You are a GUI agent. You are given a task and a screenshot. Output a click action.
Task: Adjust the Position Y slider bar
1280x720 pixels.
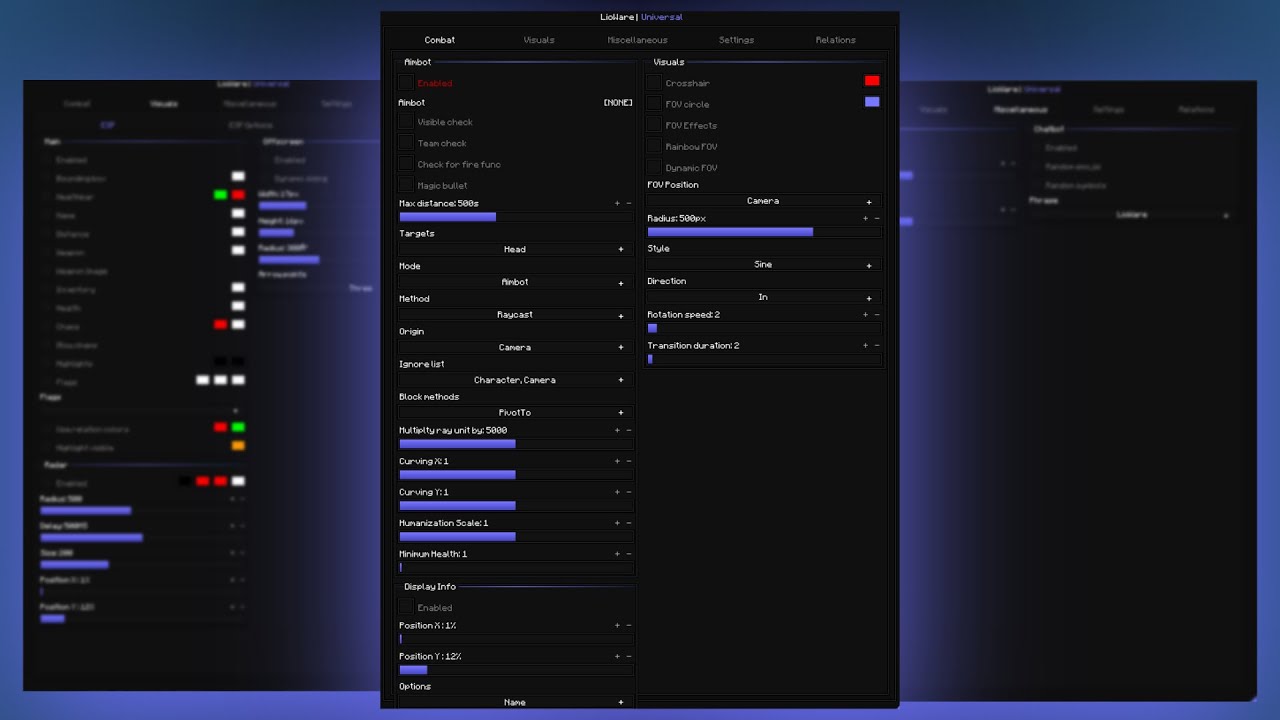tap(516, 670)
